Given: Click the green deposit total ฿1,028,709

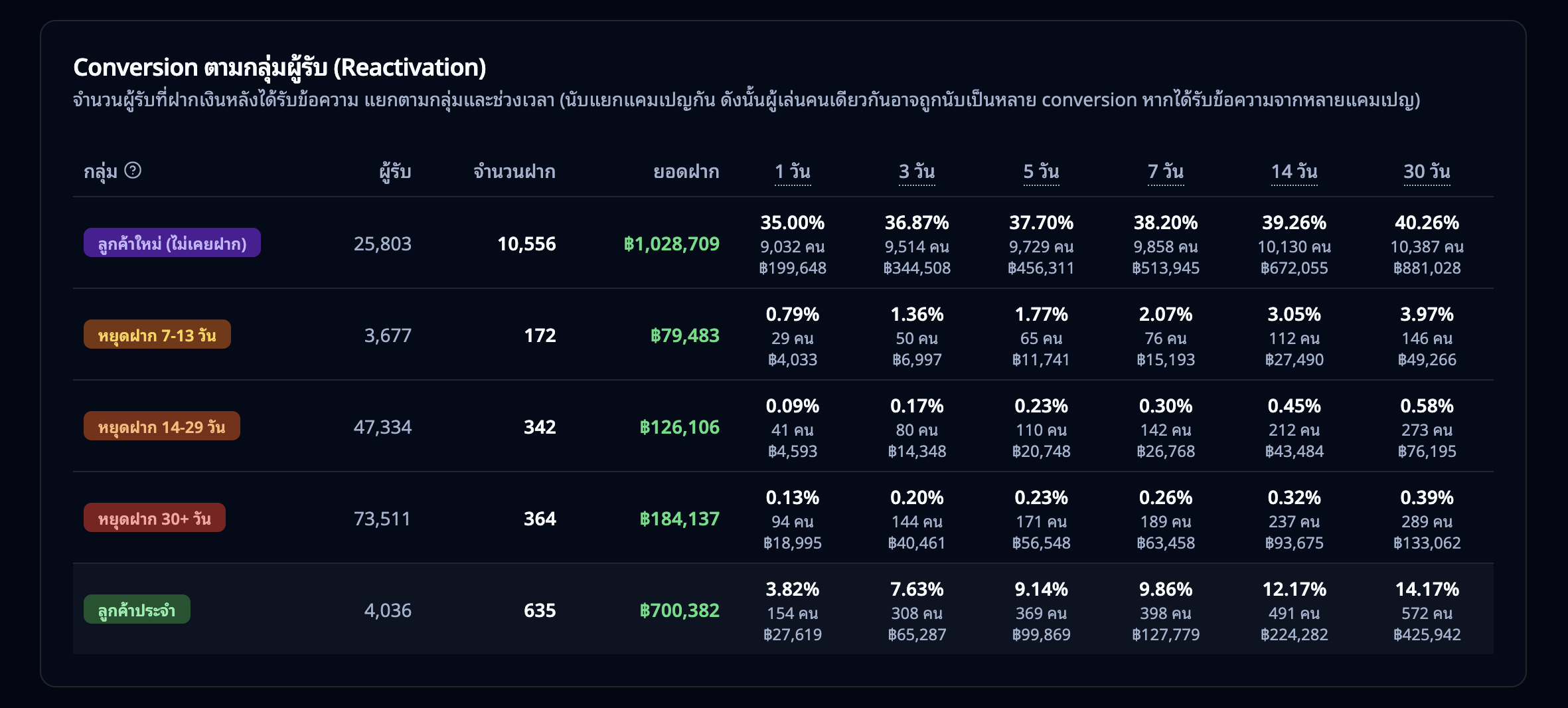Looking at the screenshot, I should click(x=670, y=244).
